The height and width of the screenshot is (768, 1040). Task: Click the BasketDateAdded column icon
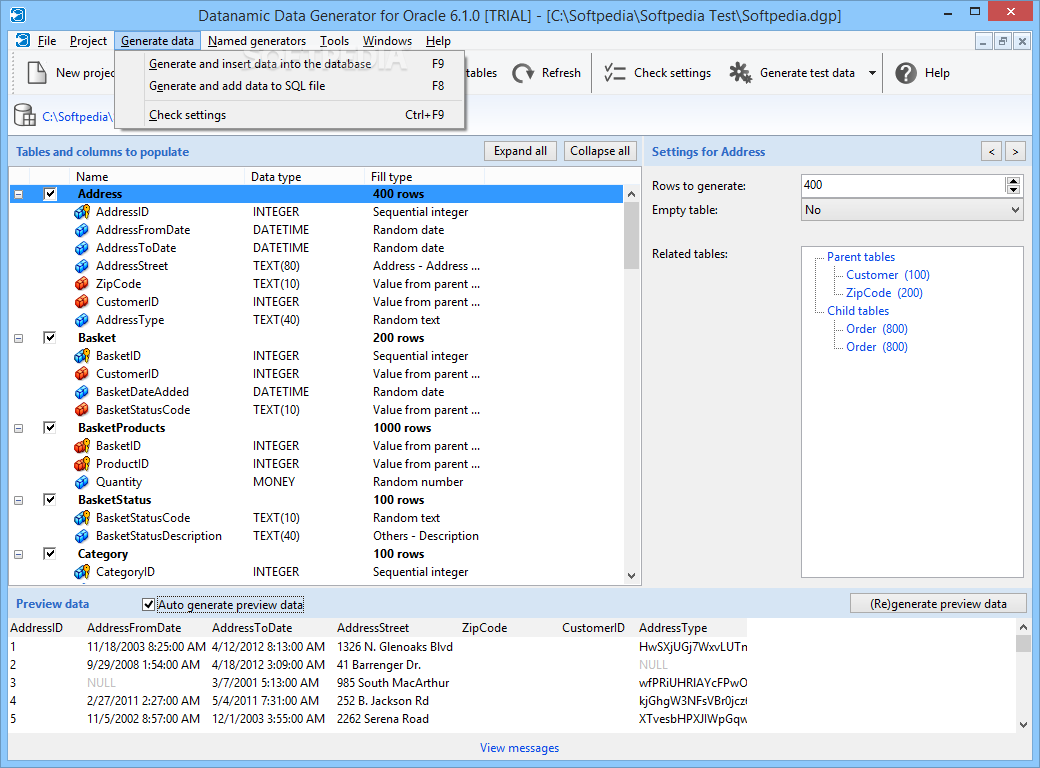coord(82,392)
